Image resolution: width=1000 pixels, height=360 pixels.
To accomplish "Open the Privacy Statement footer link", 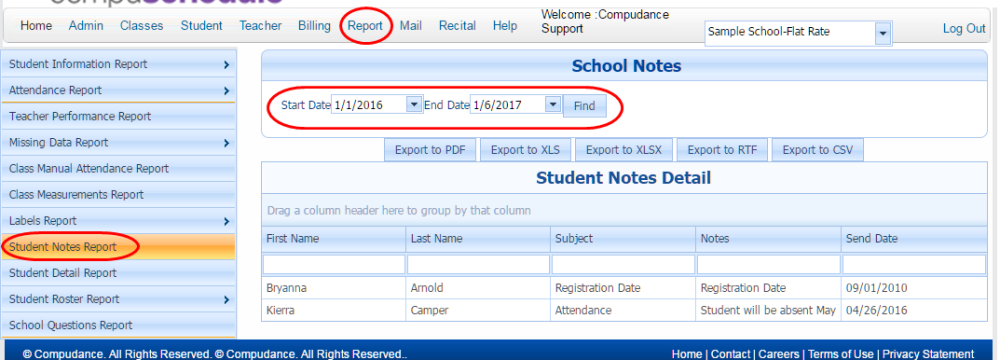I will coord(928,354).
